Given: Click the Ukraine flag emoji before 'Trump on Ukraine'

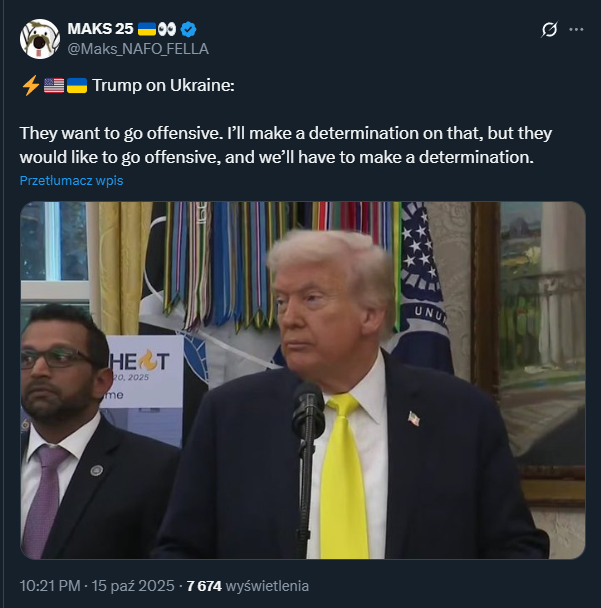Looking at the screenshot, I should point(77,86).
